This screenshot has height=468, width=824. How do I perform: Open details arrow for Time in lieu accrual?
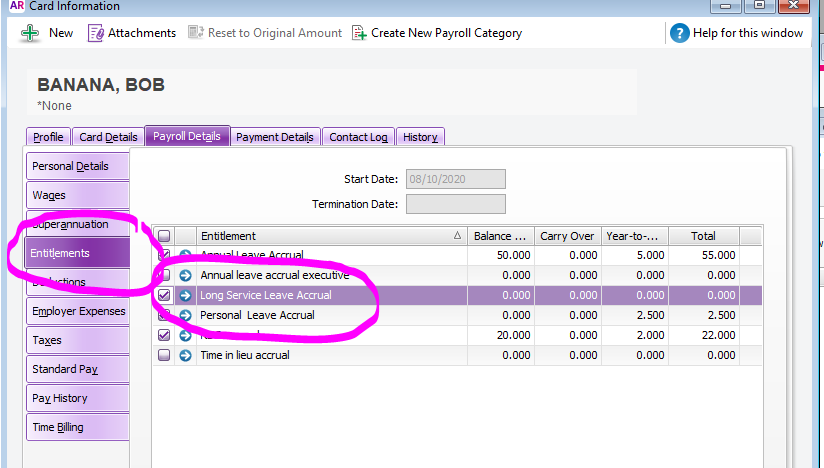tap(185, 355)
